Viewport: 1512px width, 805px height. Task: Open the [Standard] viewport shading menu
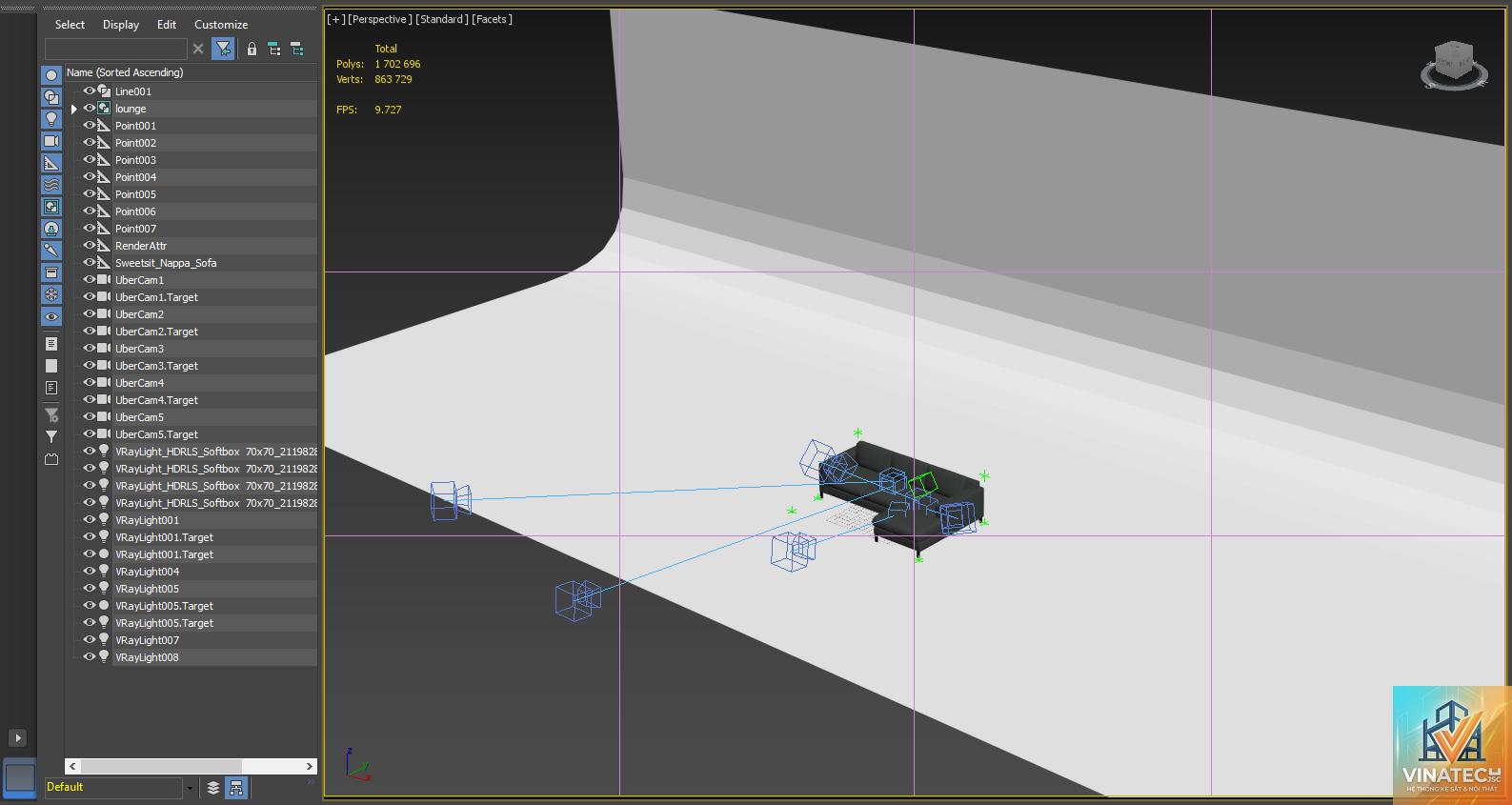coord(442,19)
